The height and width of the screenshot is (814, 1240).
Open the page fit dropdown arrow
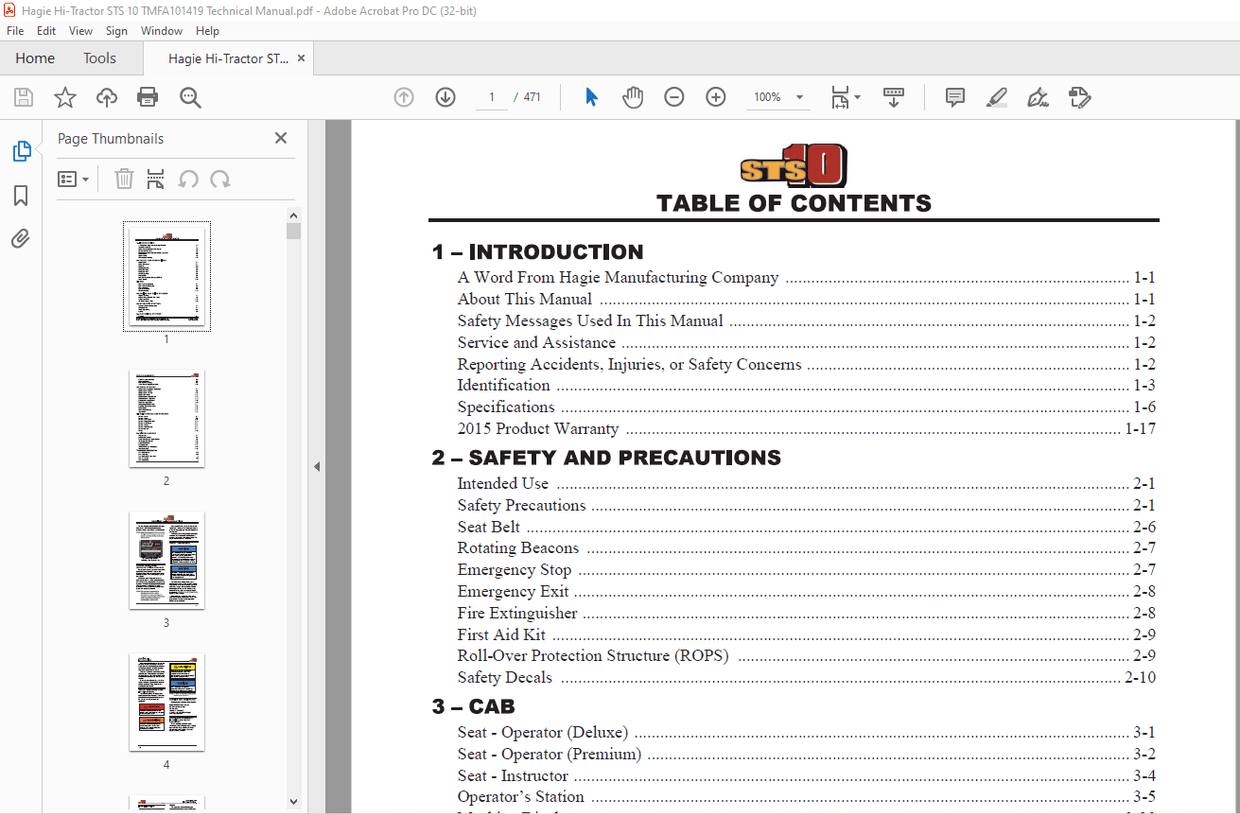coord(858,97)
